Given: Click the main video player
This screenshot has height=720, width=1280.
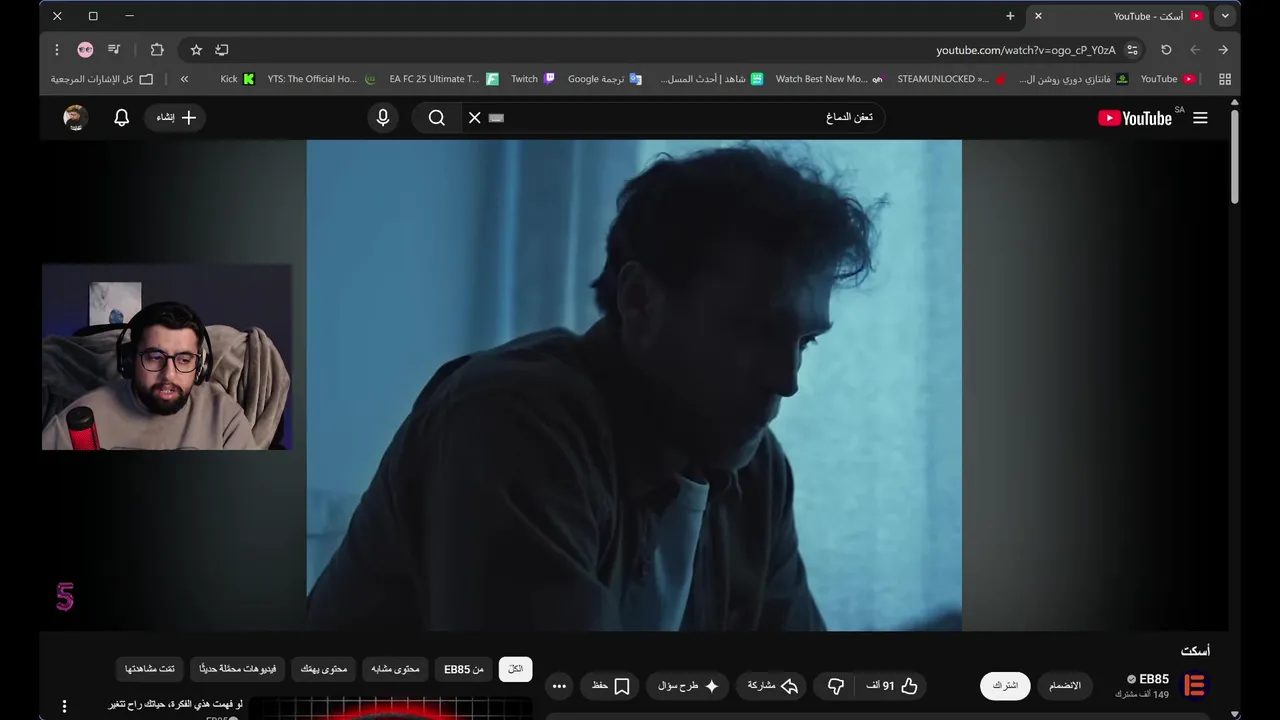Looking at the screenshot, I should [x=634, y=385].
